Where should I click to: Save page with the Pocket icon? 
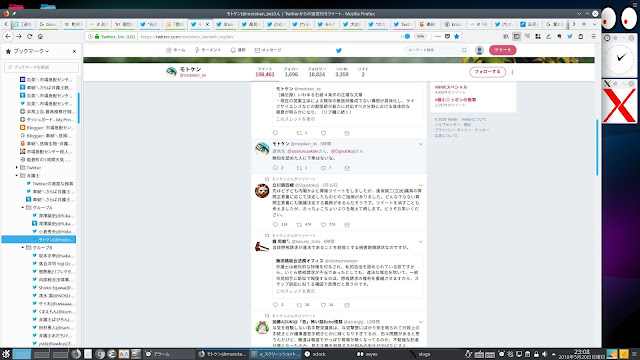point(447,36)
